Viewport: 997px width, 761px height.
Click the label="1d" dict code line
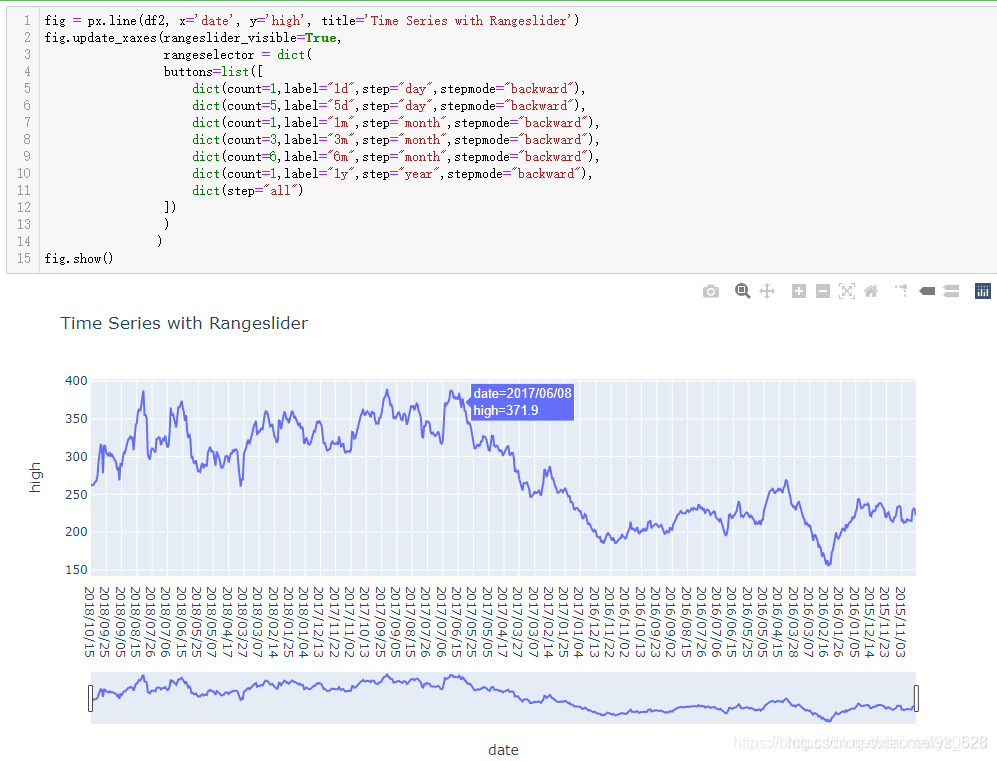coord(388,89)
